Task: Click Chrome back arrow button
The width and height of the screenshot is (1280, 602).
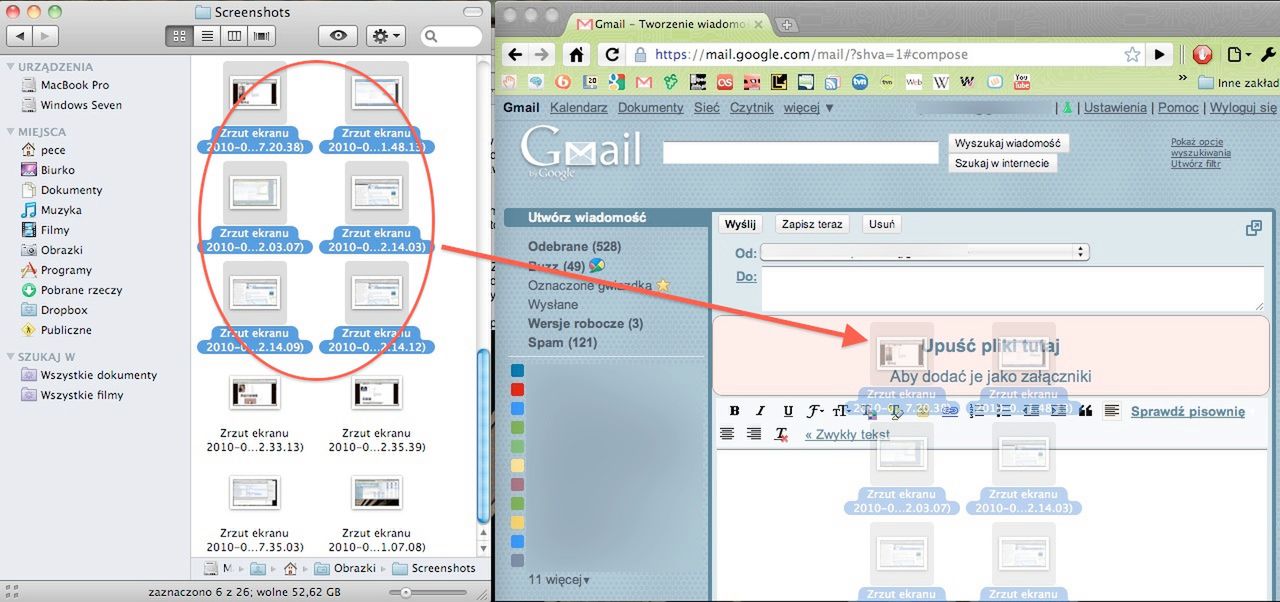Action: pos(514,54)
